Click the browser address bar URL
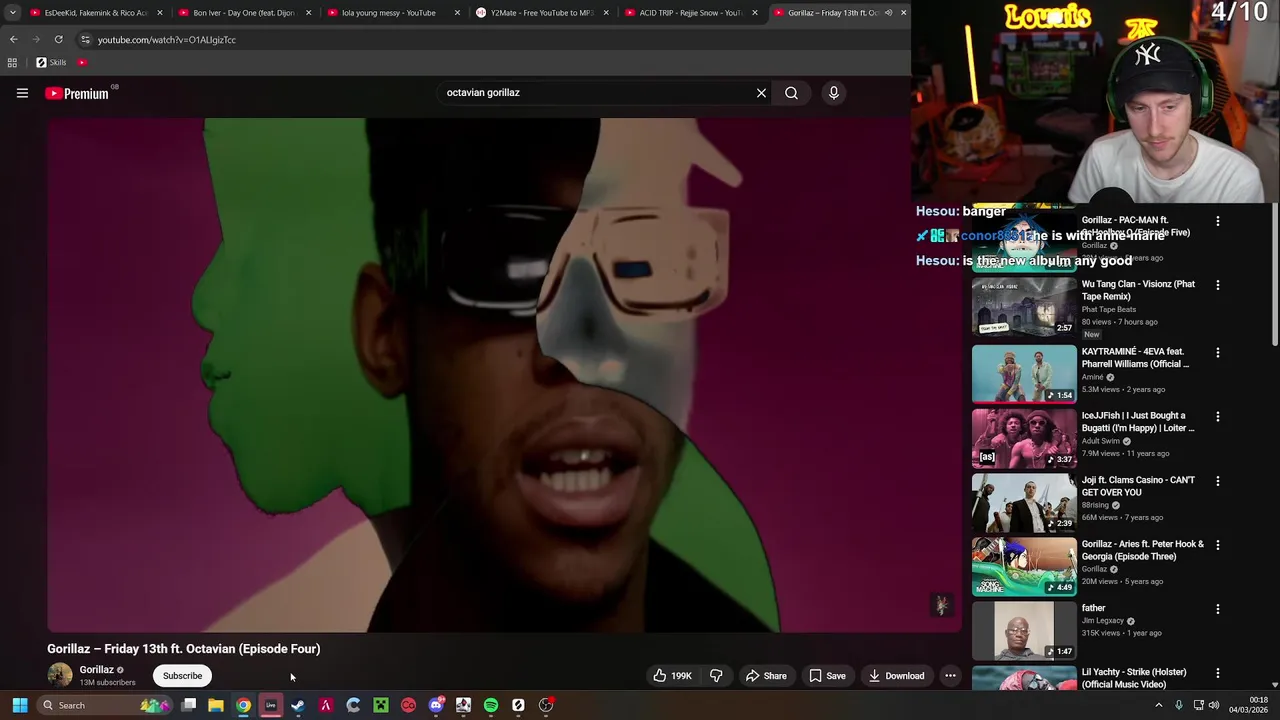1280x720 pixels. tap(167, 40)
